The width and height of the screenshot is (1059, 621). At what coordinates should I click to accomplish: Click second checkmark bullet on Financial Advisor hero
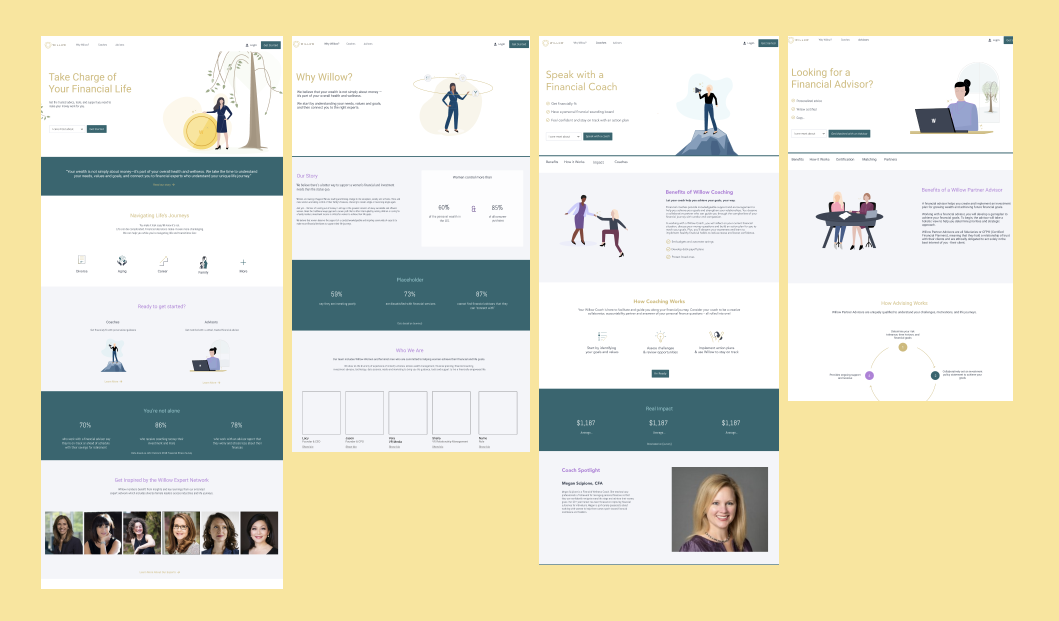794,109
